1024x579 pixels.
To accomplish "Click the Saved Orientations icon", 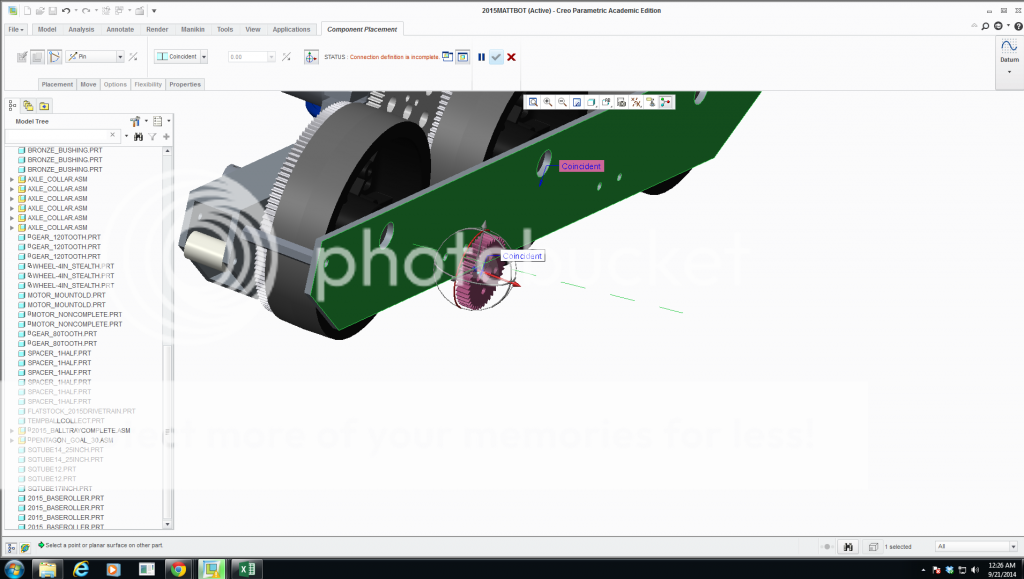I will click(x=606, y=101).
